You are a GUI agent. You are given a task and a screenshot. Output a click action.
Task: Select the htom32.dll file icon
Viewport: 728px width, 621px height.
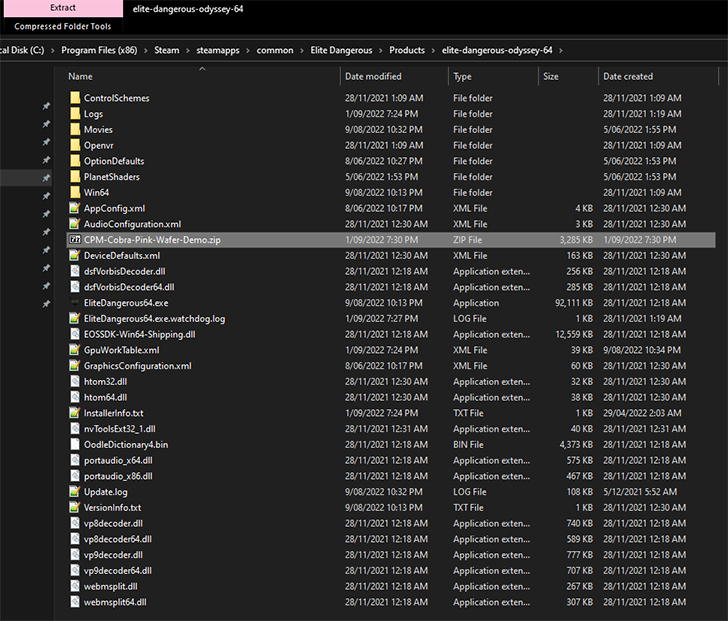pyautogui.click(x=75, y=382)
